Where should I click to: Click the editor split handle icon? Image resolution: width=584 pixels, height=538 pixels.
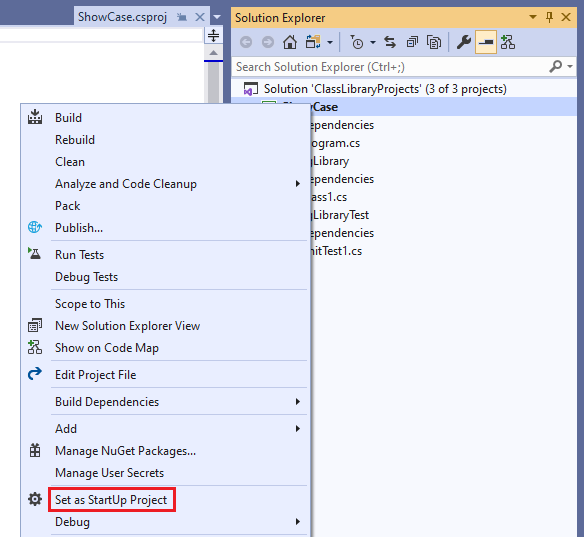tap(213, 36)
